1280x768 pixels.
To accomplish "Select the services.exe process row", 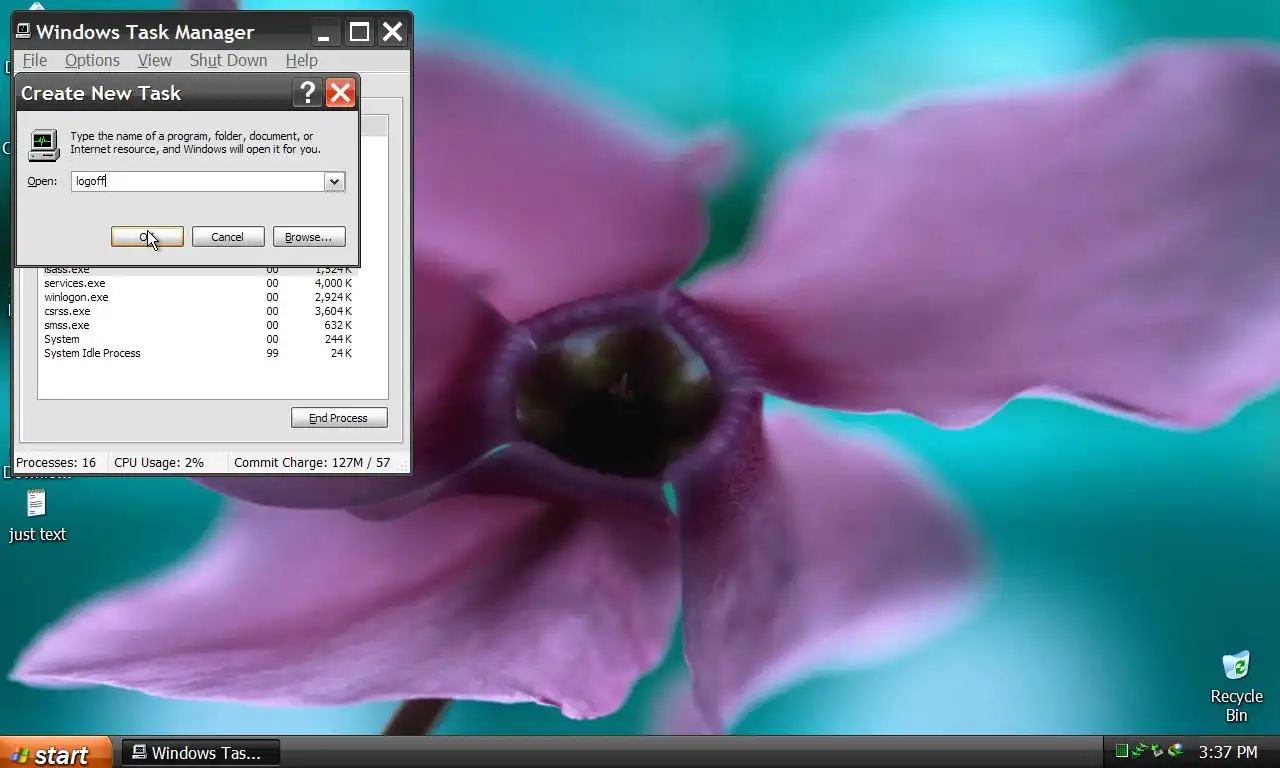I will point(198,283).
